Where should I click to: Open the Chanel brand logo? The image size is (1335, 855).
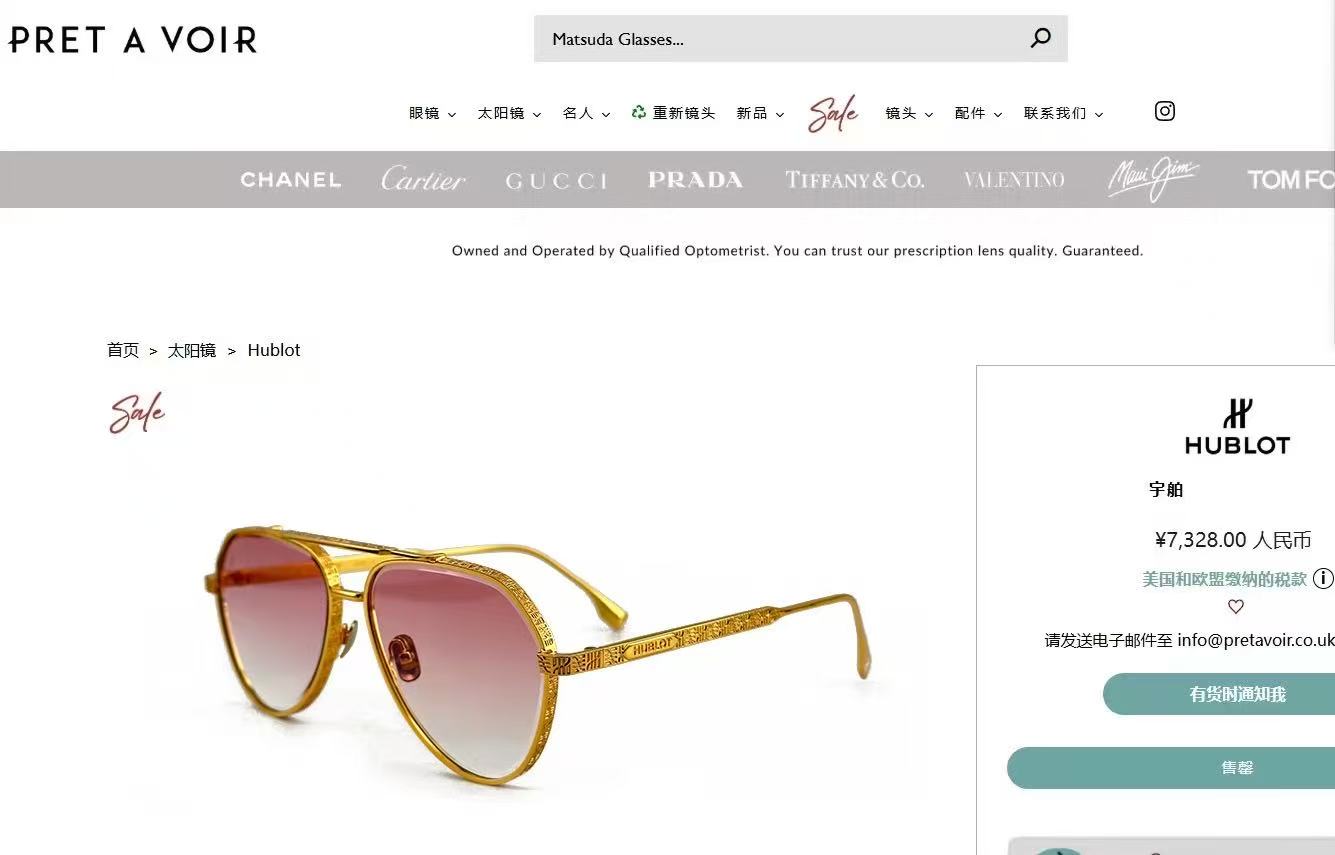pos(291,180)
